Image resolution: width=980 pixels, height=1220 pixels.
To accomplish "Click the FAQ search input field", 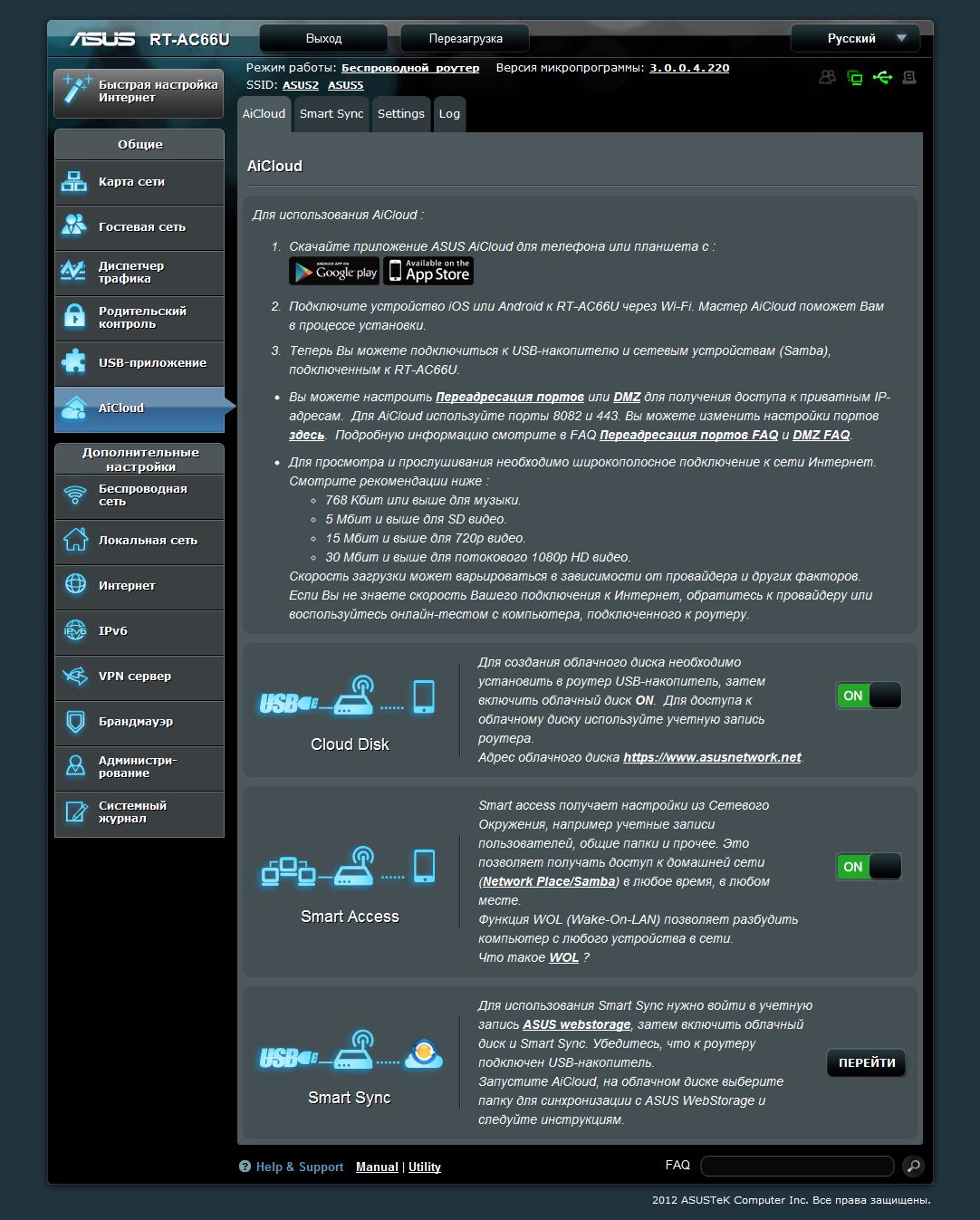I will point(797,1166).
